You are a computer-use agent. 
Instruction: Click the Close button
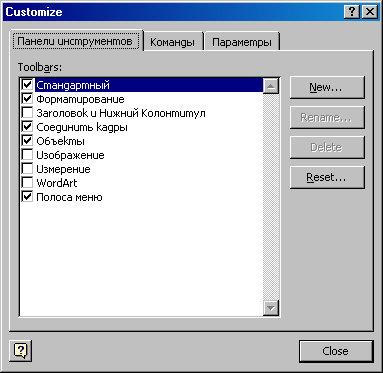[336, 351]
